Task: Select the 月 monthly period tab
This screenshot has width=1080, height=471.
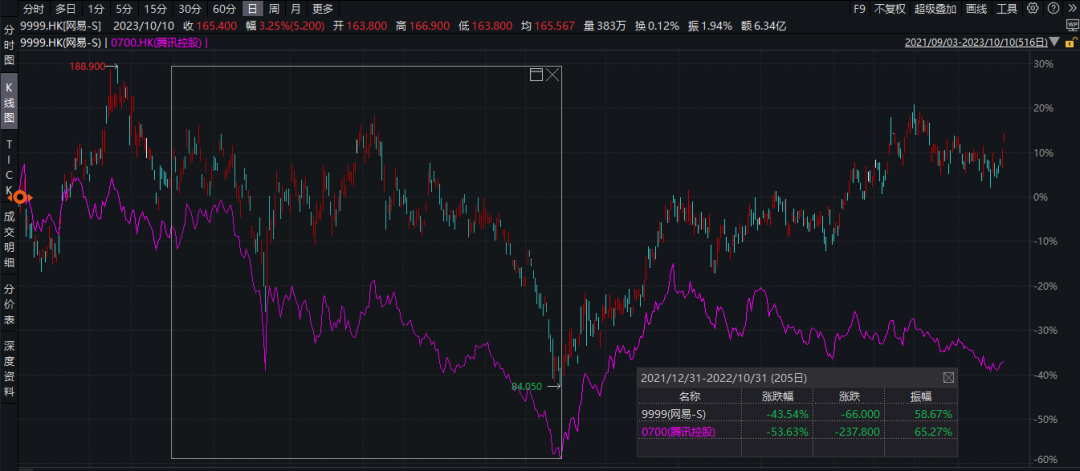Action: coord(295,9)
